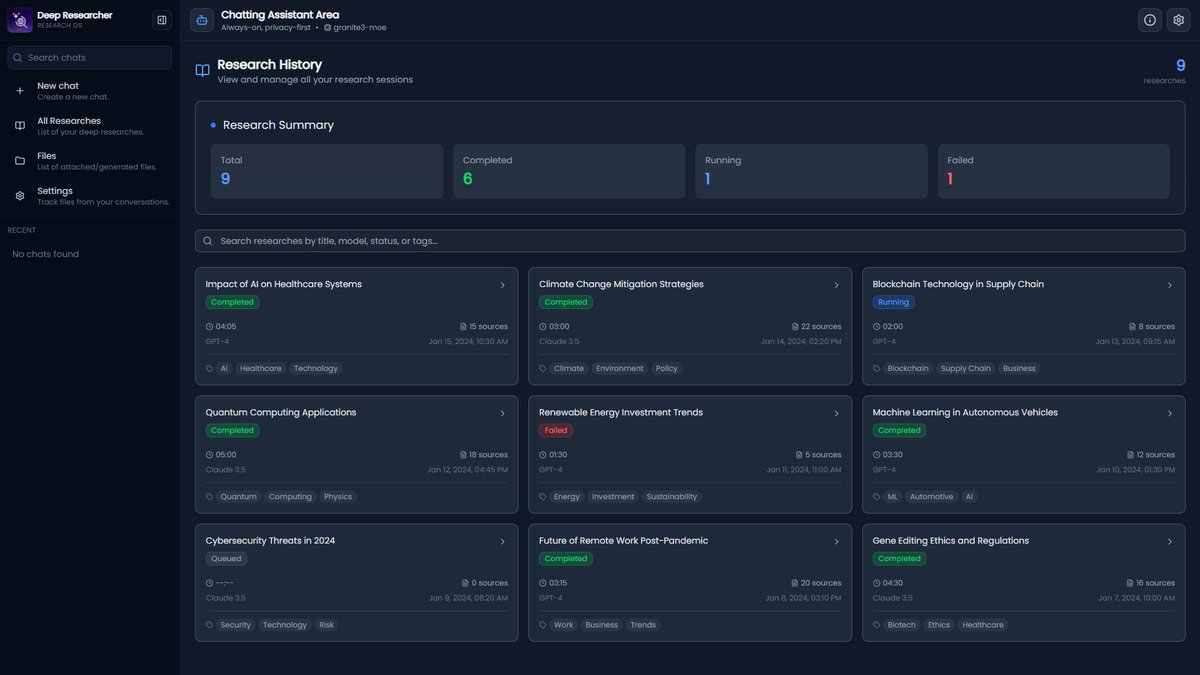Click sources document icon on Climate Change card
1200x675 pixels.
796,327
